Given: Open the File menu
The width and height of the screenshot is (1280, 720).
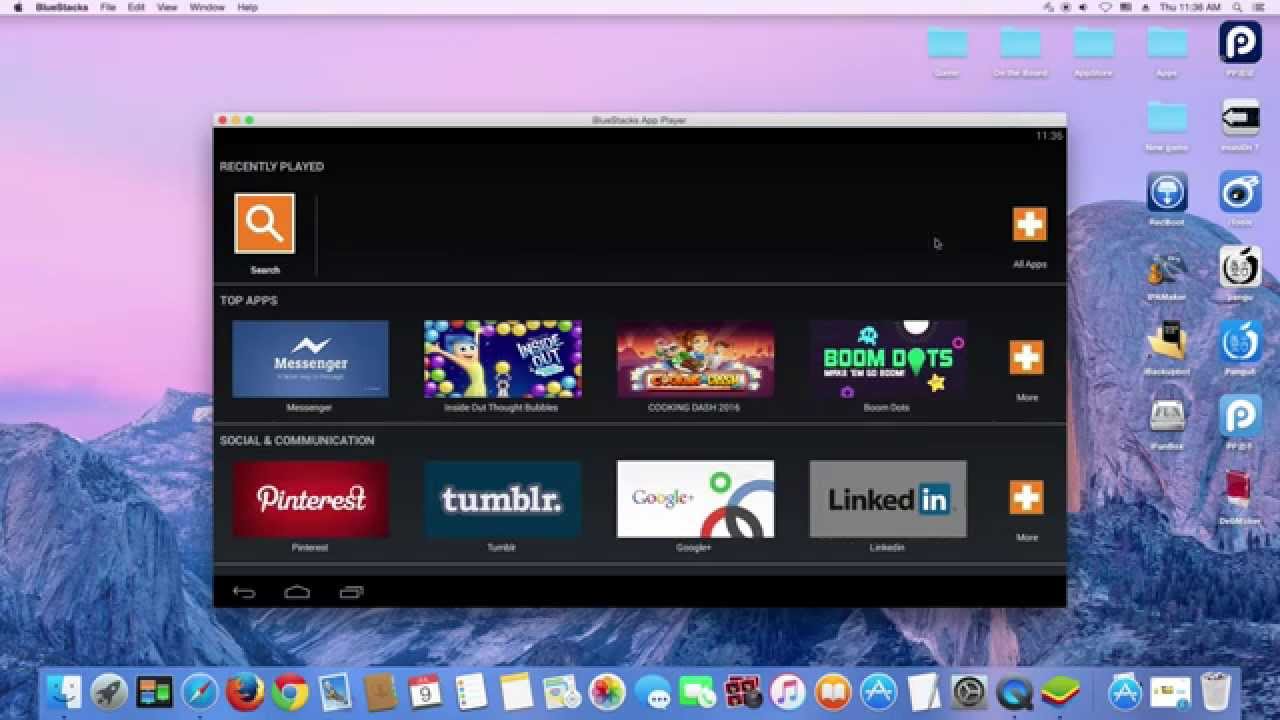Looking at the screenshot, I should click(x=107, y=7).
